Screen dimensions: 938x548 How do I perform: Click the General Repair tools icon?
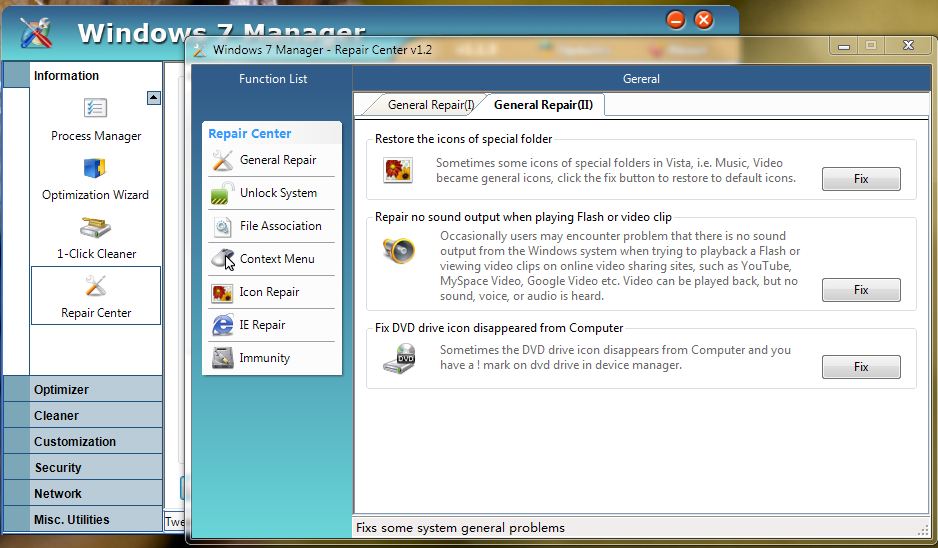point(223,160)
